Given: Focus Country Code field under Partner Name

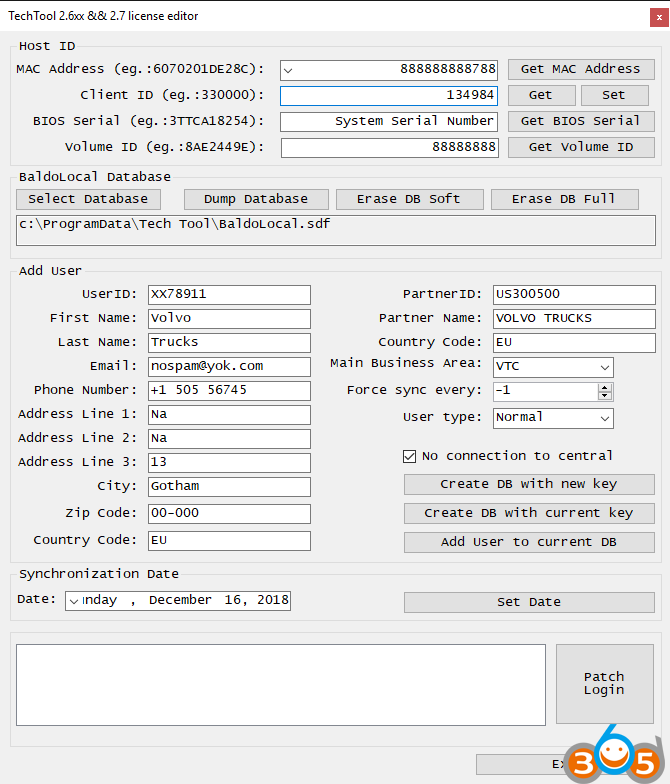Looking at the screenshot, I should point(574,342).
